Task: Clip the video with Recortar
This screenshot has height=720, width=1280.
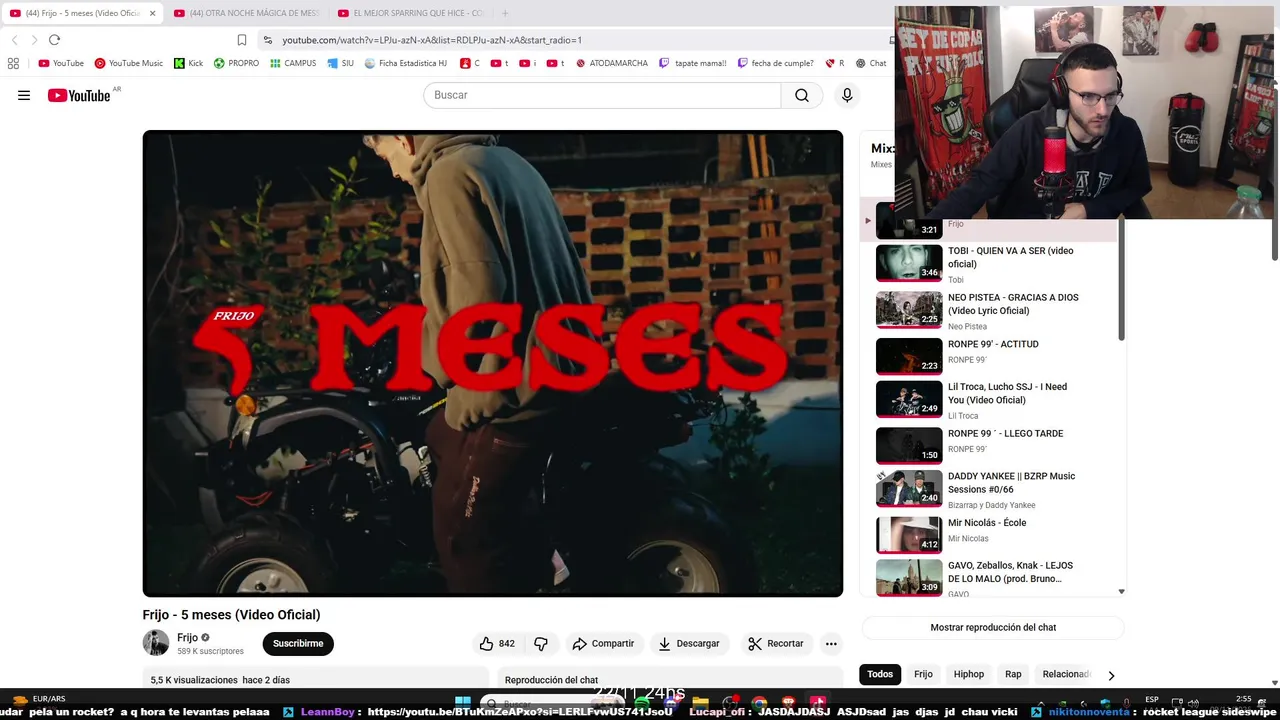Action: coord(776,644)
